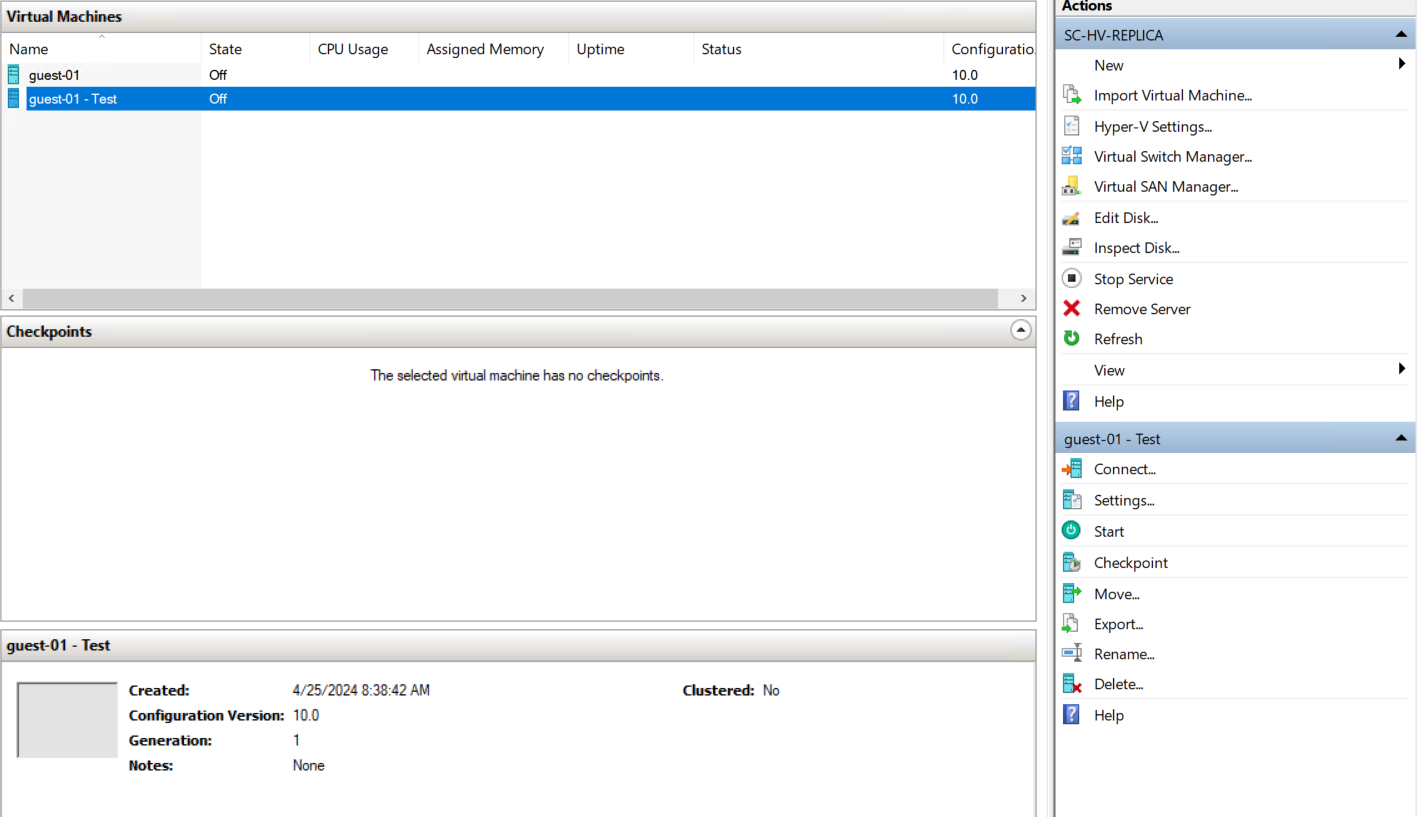Click the Edit Disk icon

click(1071, 217)
